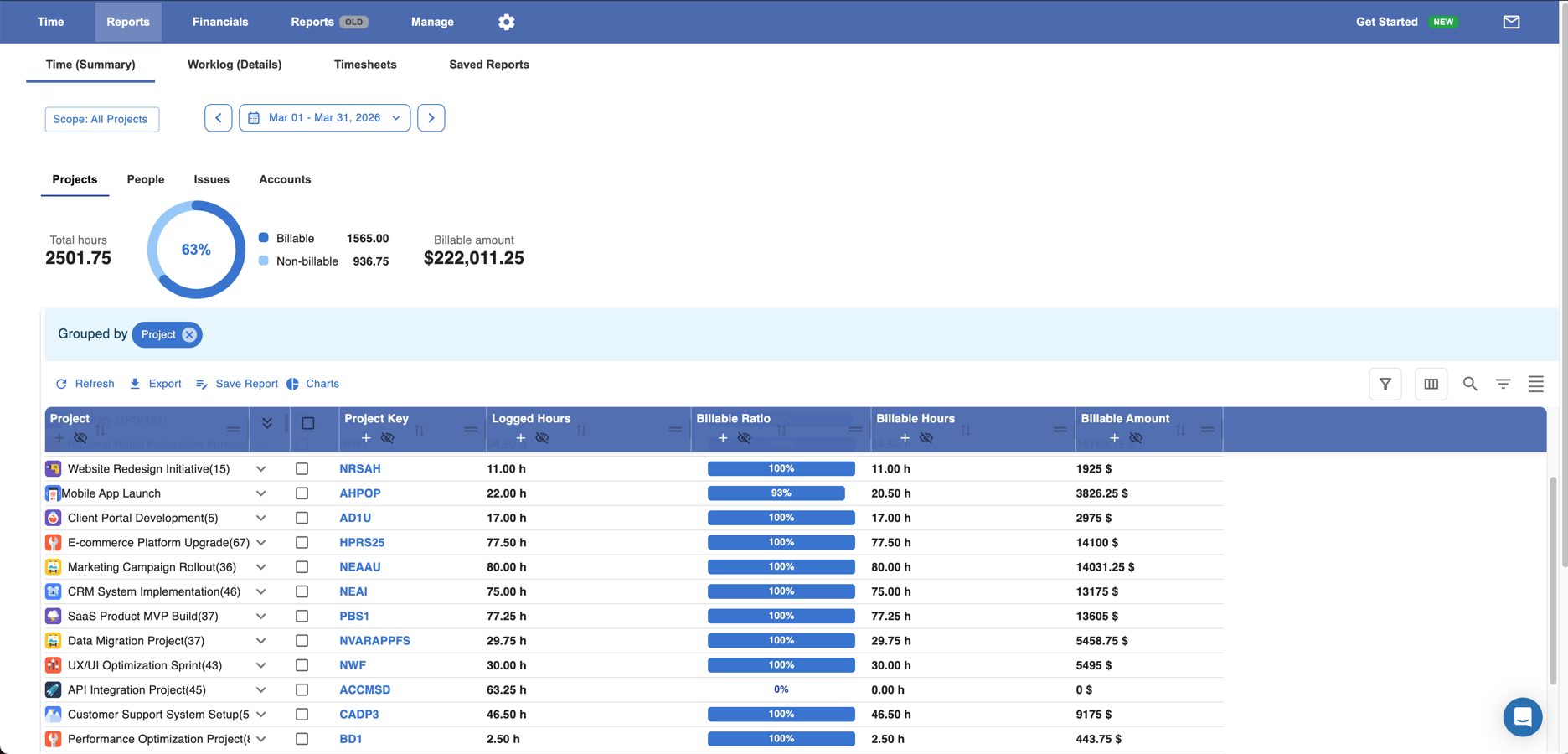
Task: Tick the checkbox for AHPOP row
Action: (302, 493)
